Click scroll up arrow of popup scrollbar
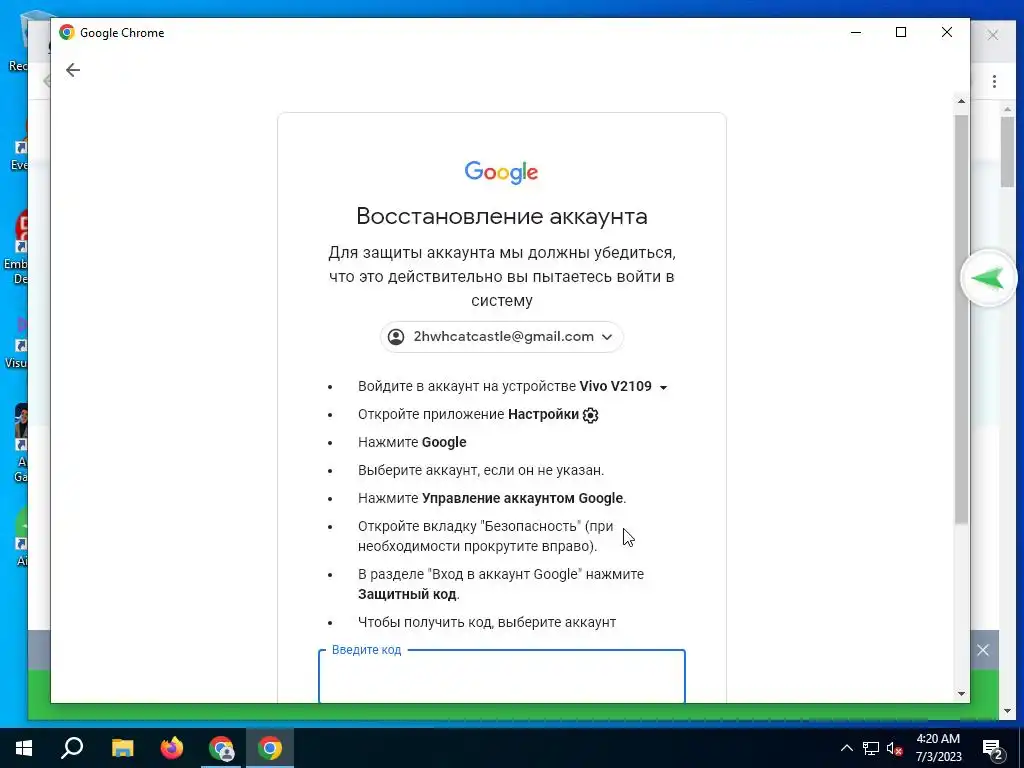The image size is (1024, 768). [961, 101]
